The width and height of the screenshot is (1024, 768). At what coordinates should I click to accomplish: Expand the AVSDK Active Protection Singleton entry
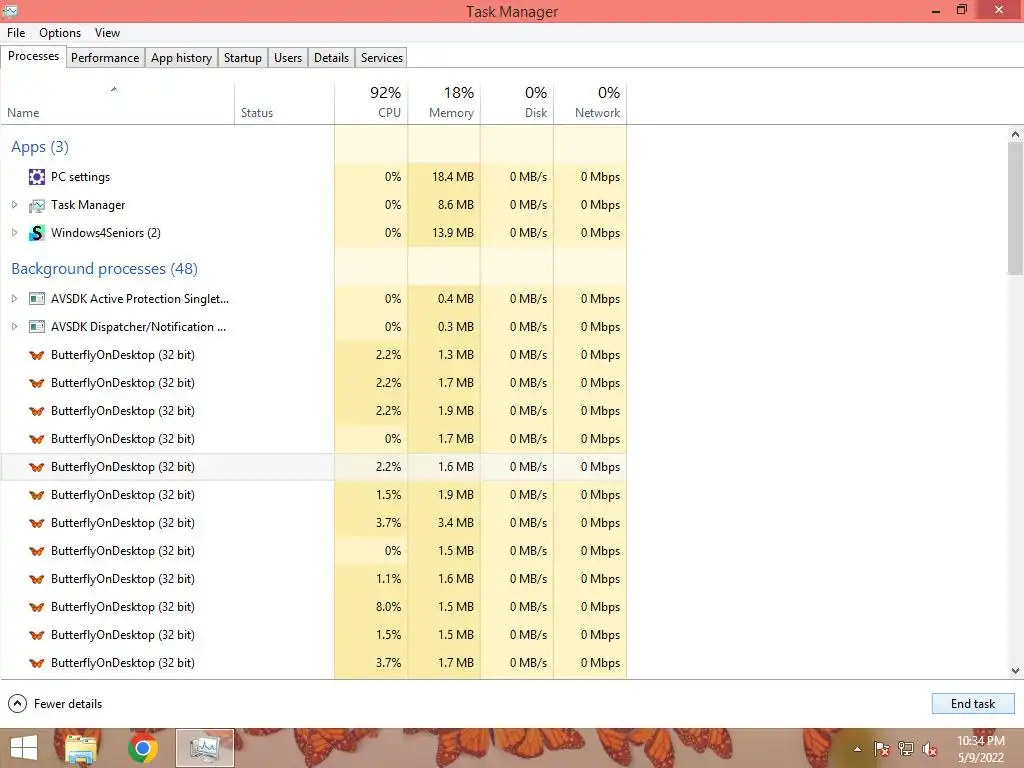(14, 299)
